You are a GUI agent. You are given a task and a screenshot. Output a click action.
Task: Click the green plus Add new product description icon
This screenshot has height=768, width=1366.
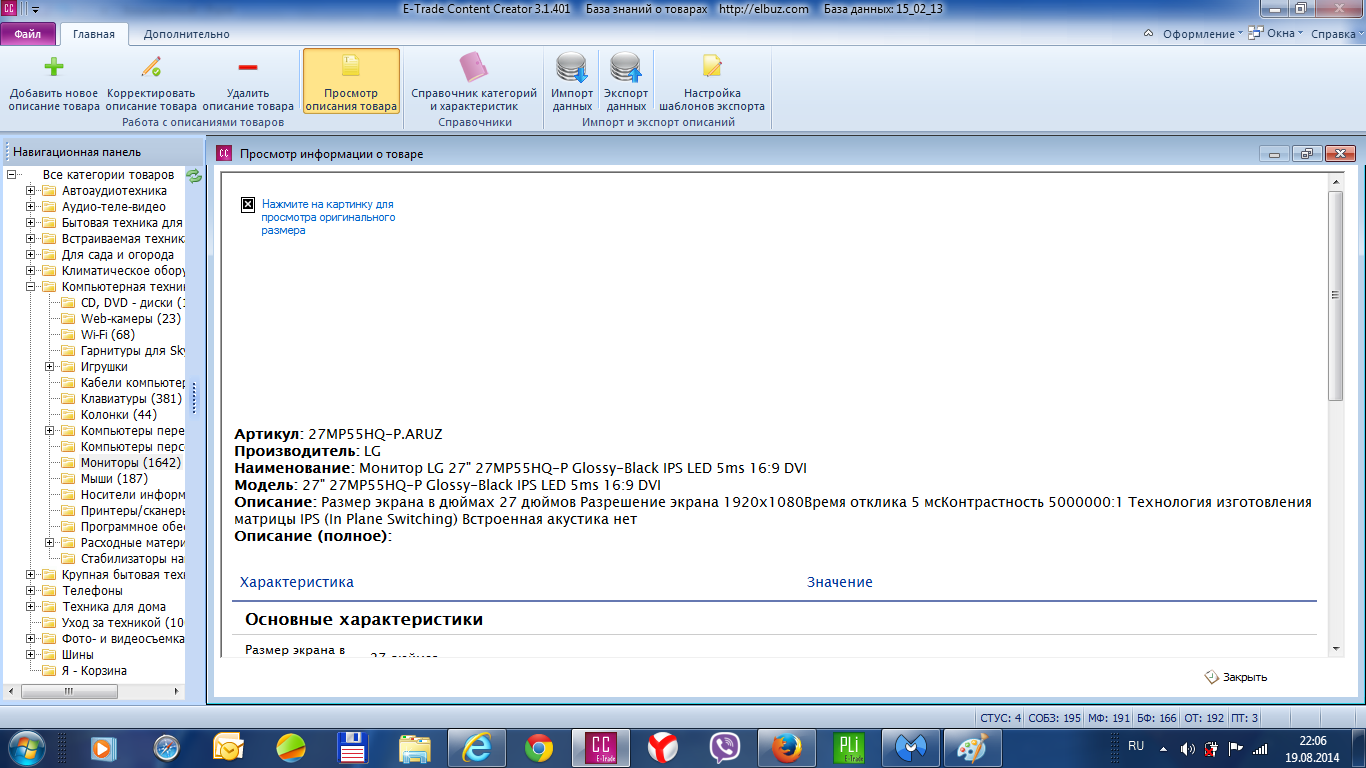click(54, 67)
